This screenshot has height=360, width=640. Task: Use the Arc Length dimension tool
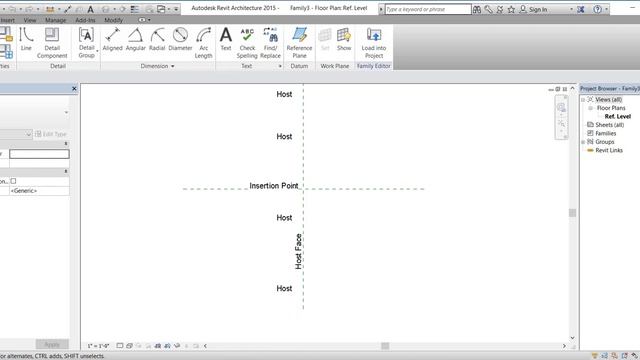203,43
